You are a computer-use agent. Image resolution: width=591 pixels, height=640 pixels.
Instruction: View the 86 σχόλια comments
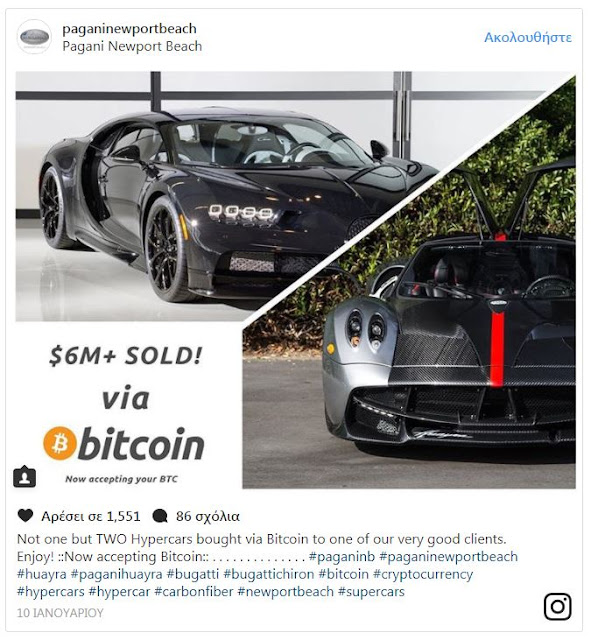pyautogui.click(x=208, y=516)
